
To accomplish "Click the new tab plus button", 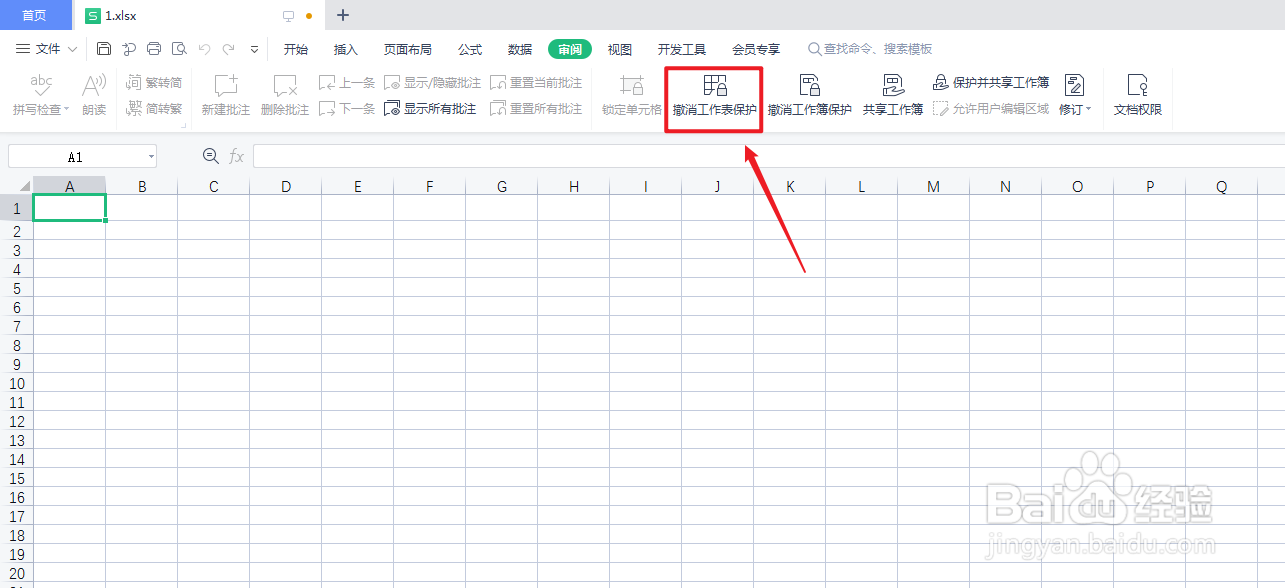I will [343, 15].
